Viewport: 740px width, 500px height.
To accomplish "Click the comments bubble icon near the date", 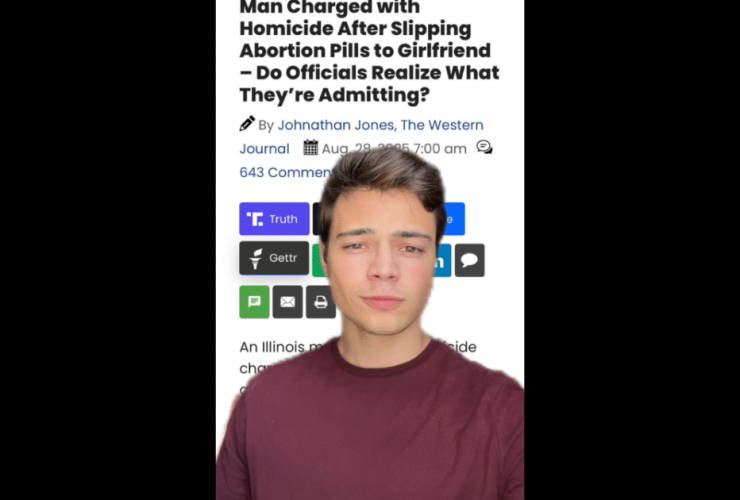I will point(484,147).
